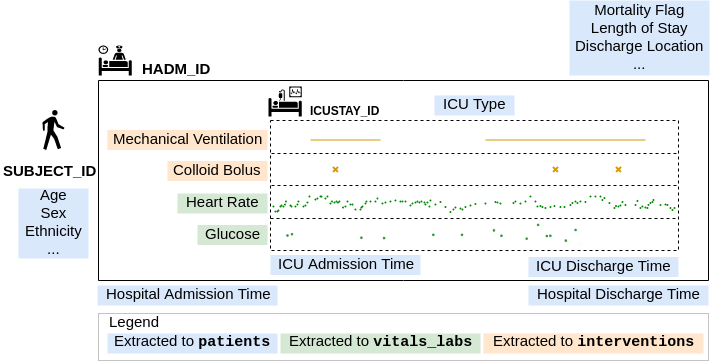
Task: Click the first Mechanical Ventilation line segment
Action: [345, 140]
